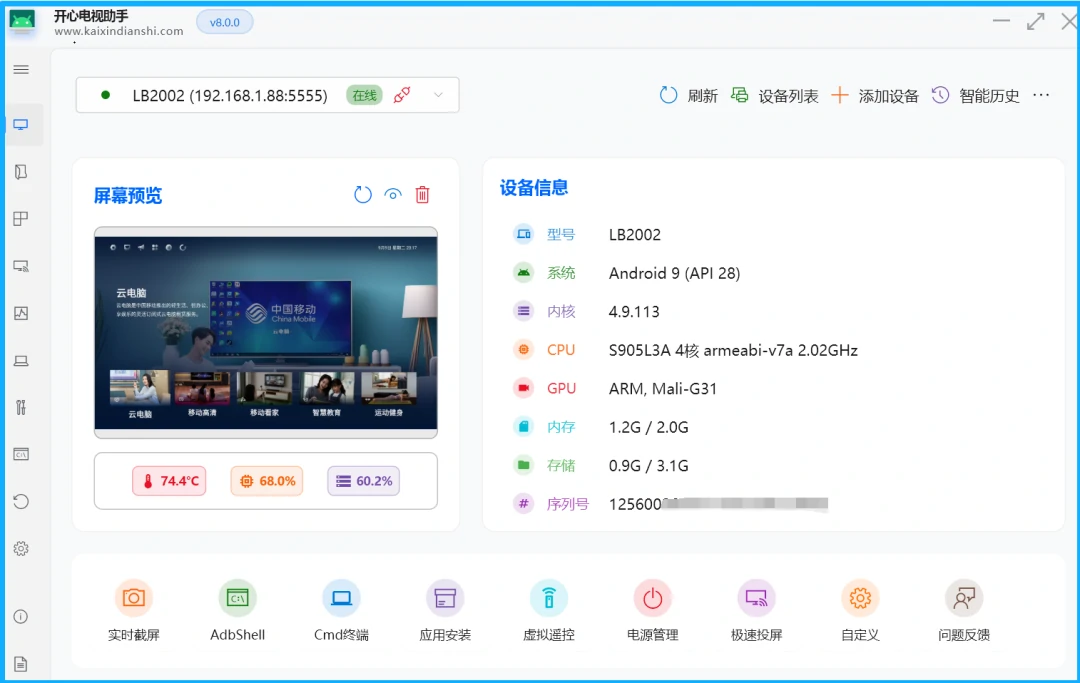This screenshot has height=683, width=1080.
Task: Open the sidebar settings gear
Action: tap(21, 549)
